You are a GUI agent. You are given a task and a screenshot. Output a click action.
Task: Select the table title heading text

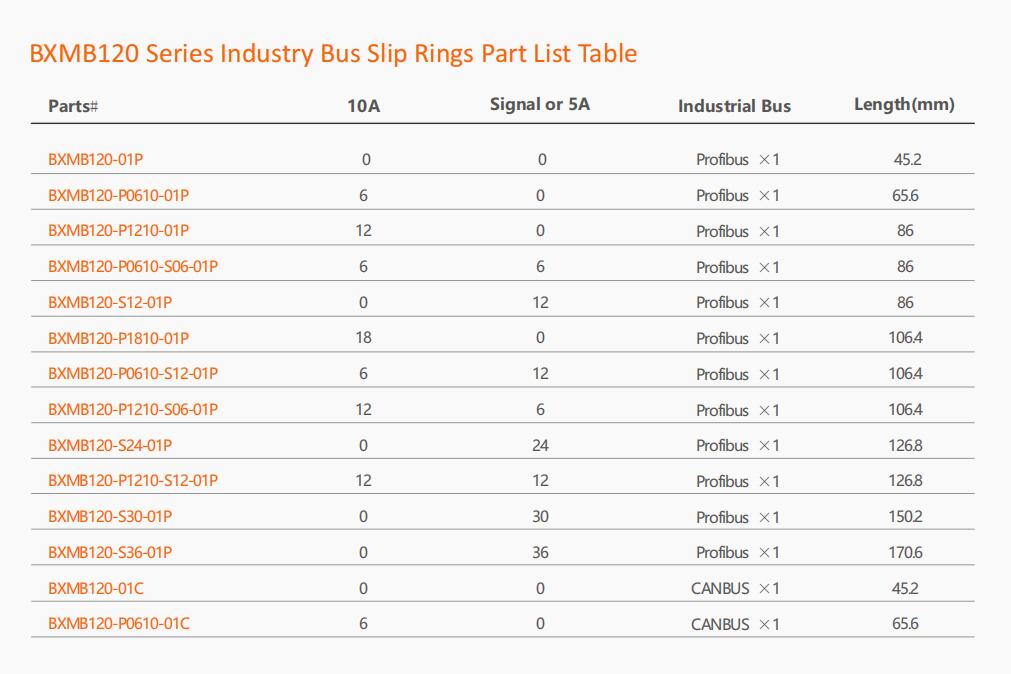click(x=333, y=54)
